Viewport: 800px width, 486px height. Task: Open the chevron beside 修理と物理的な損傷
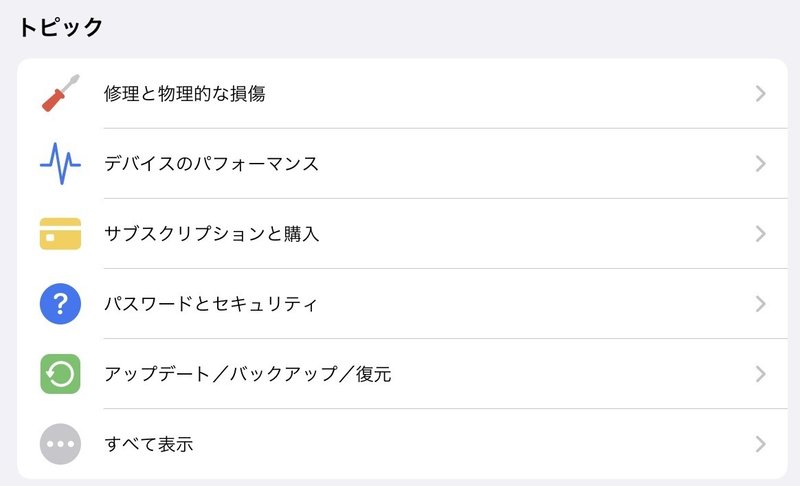tap(761, 93)
